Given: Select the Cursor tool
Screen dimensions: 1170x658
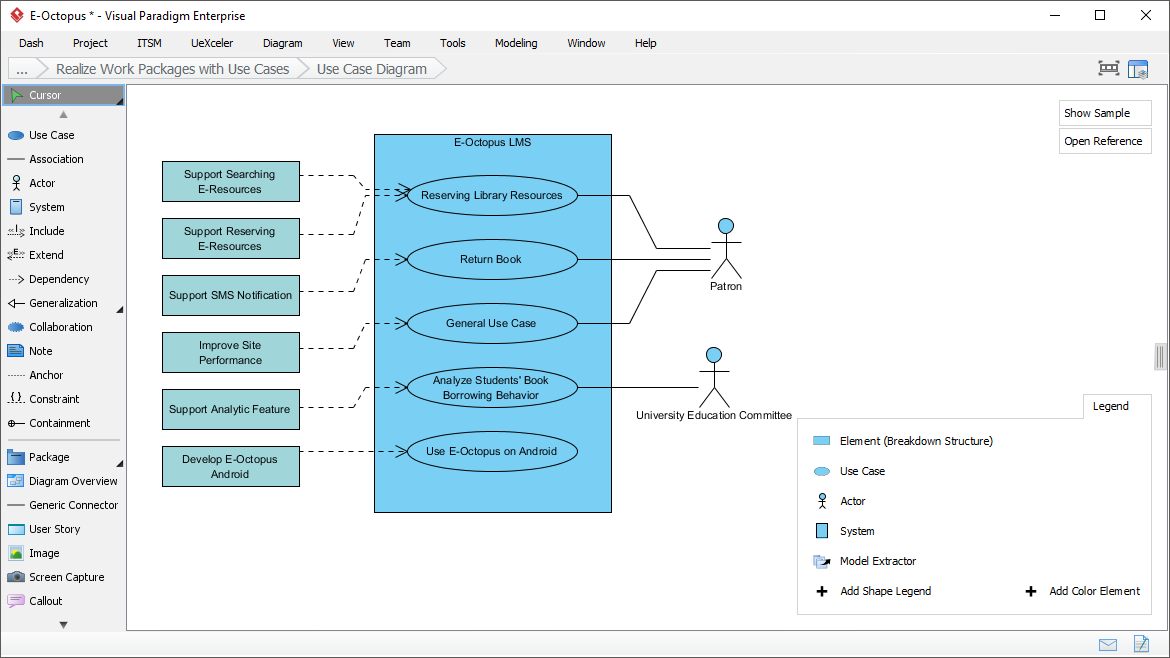Looking at the screenshot, I should [x=63, y=95].
